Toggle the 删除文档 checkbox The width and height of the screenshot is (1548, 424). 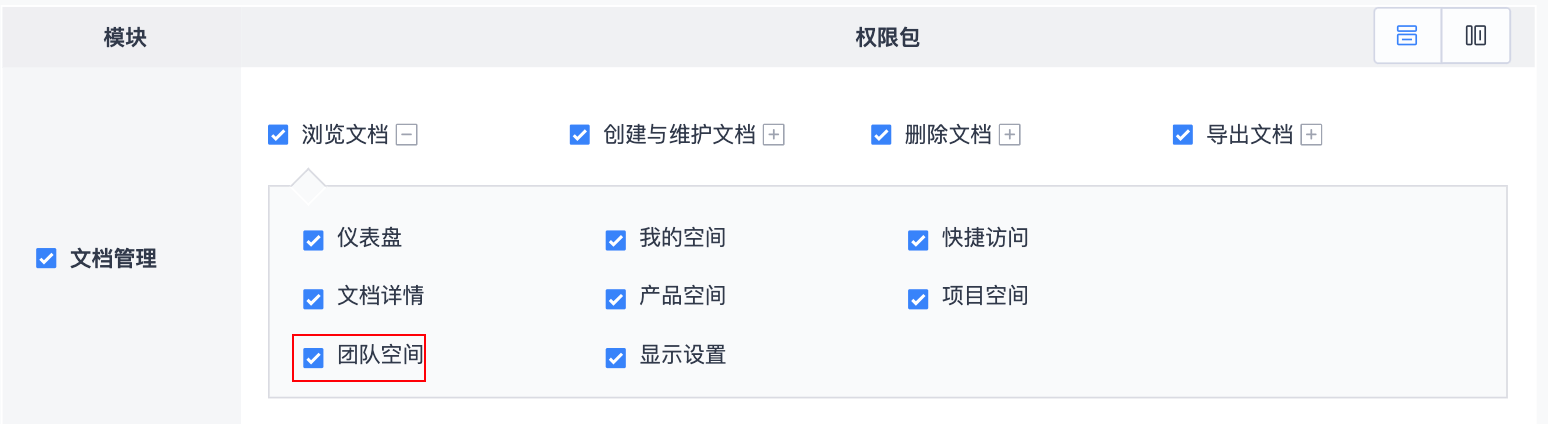881,135
